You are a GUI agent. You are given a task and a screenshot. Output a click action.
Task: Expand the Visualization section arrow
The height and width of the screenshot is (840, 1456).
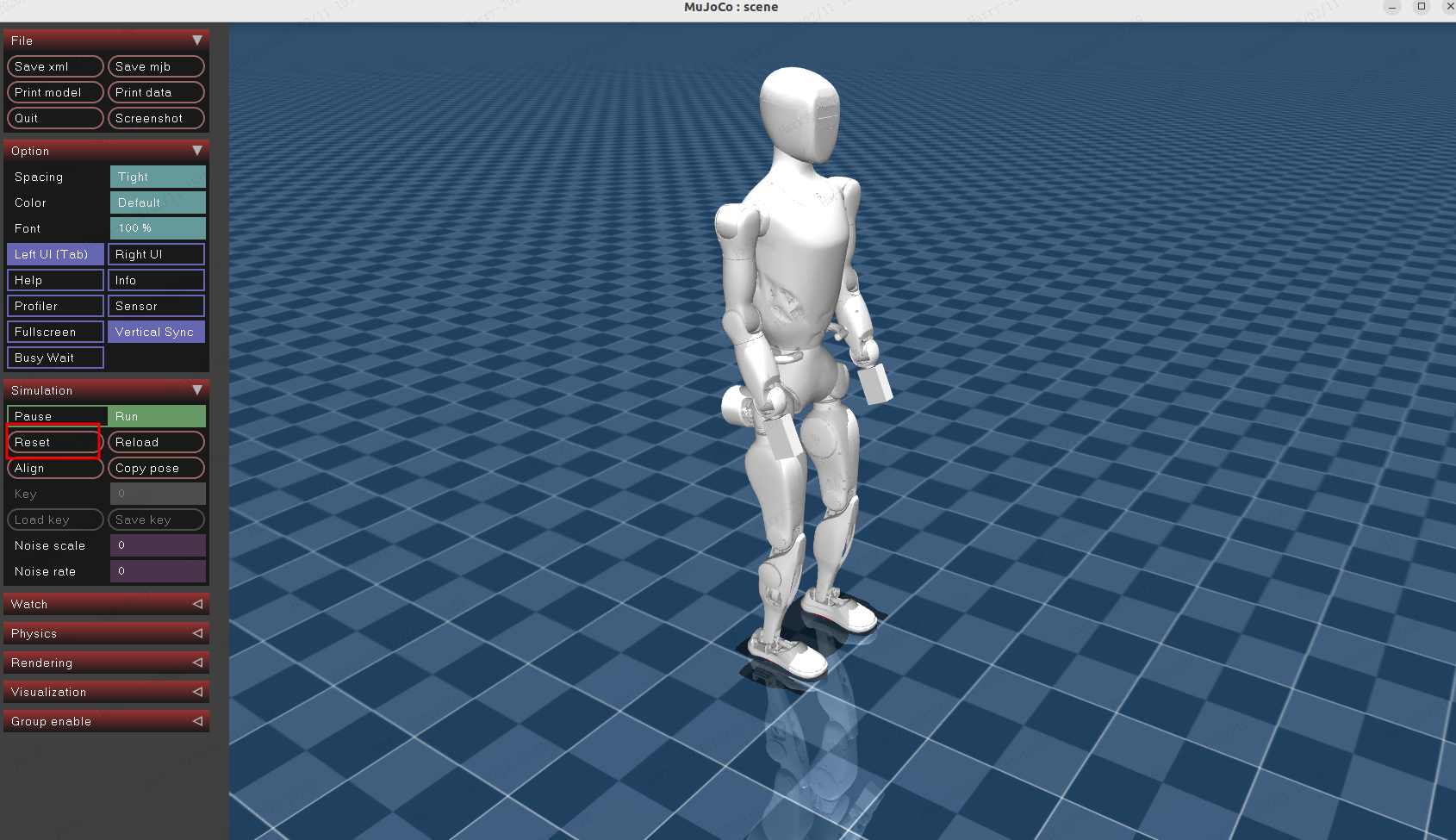(x=196, y=692)
